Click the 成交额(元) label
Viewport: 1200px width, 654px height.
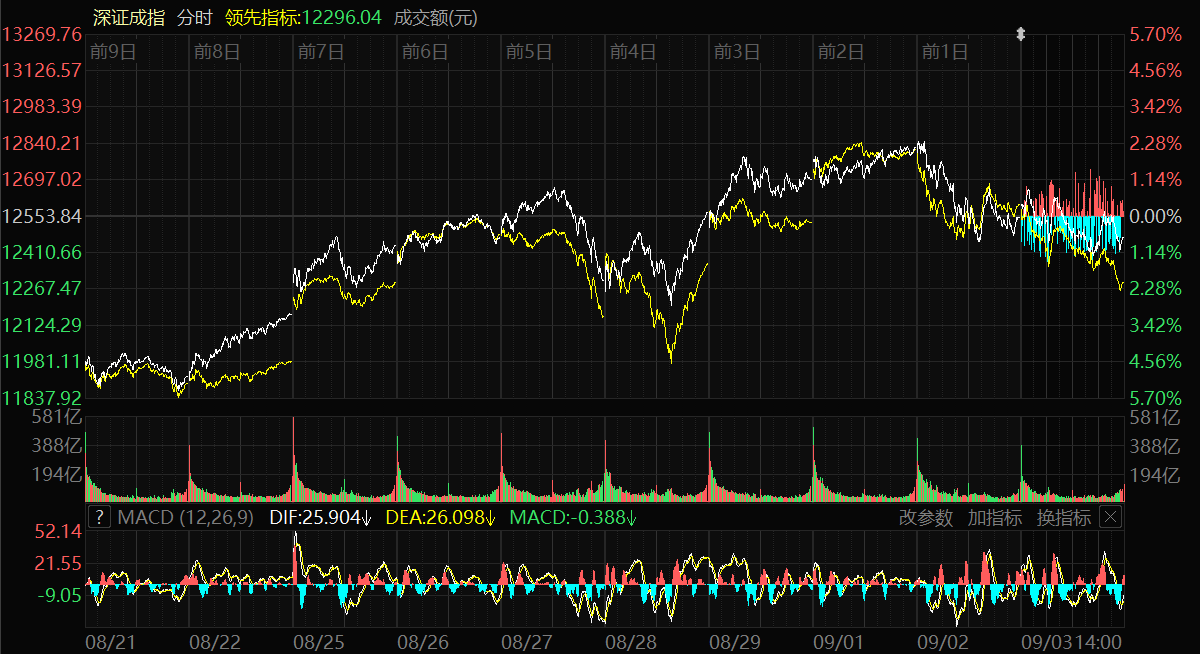[436, 17]
